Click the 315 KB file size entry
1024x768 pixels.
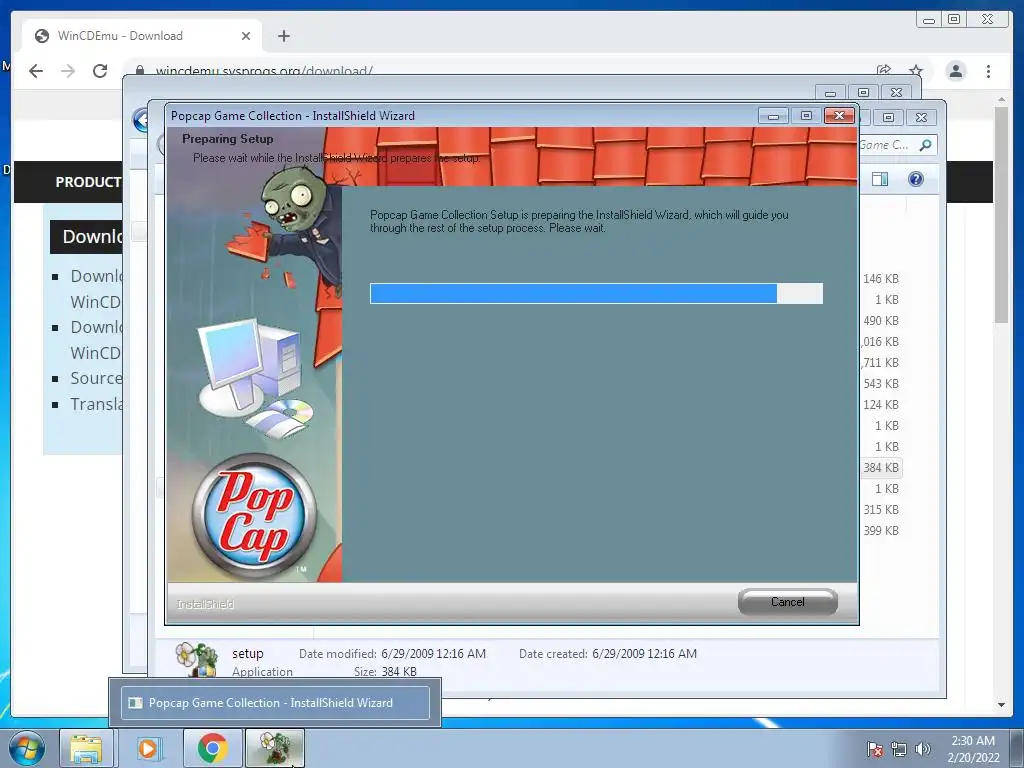[881, 509]
